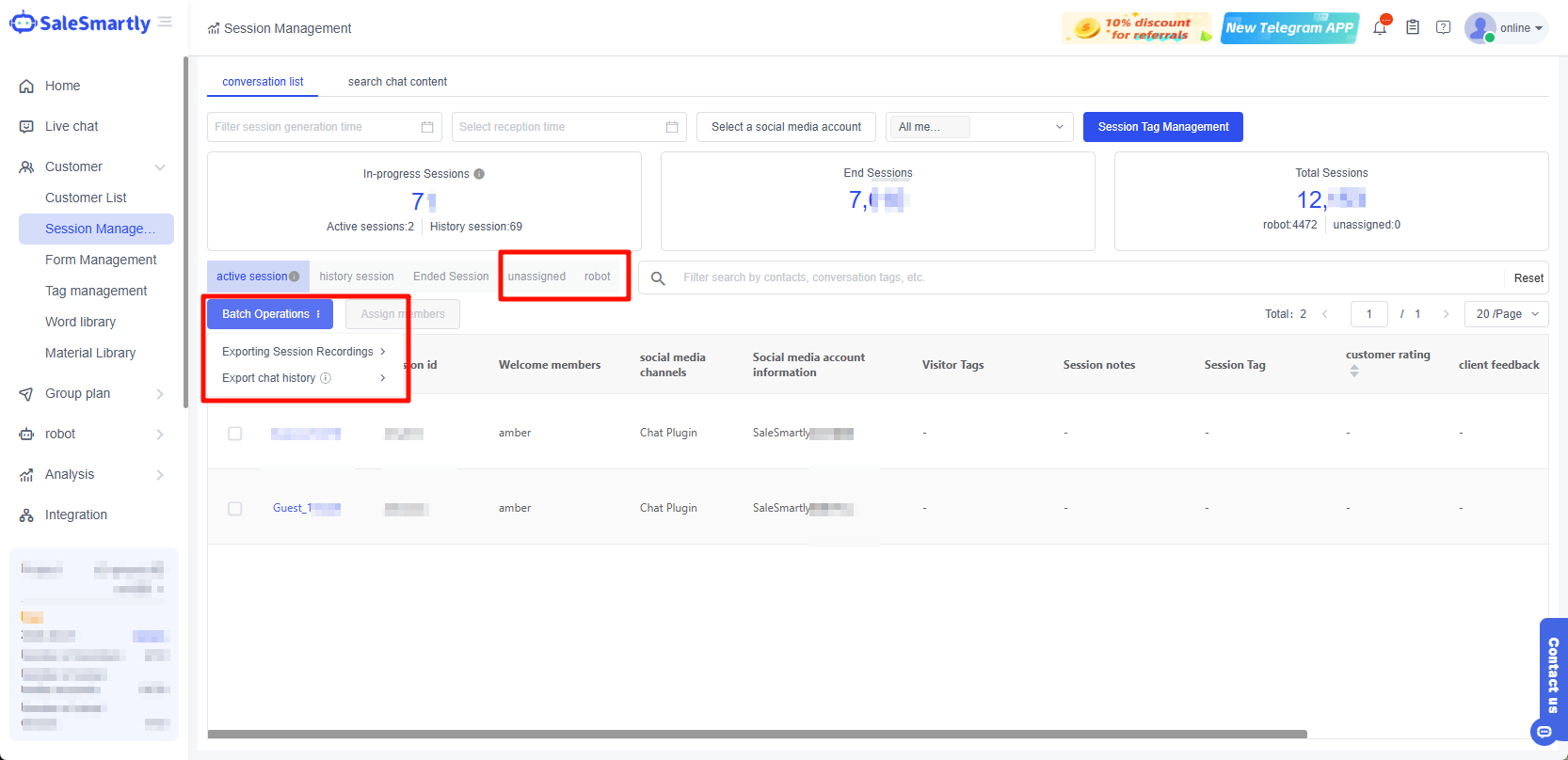1568x760 pixels.
Task: Click the notification bell icon
Action: click(1380, 28)
